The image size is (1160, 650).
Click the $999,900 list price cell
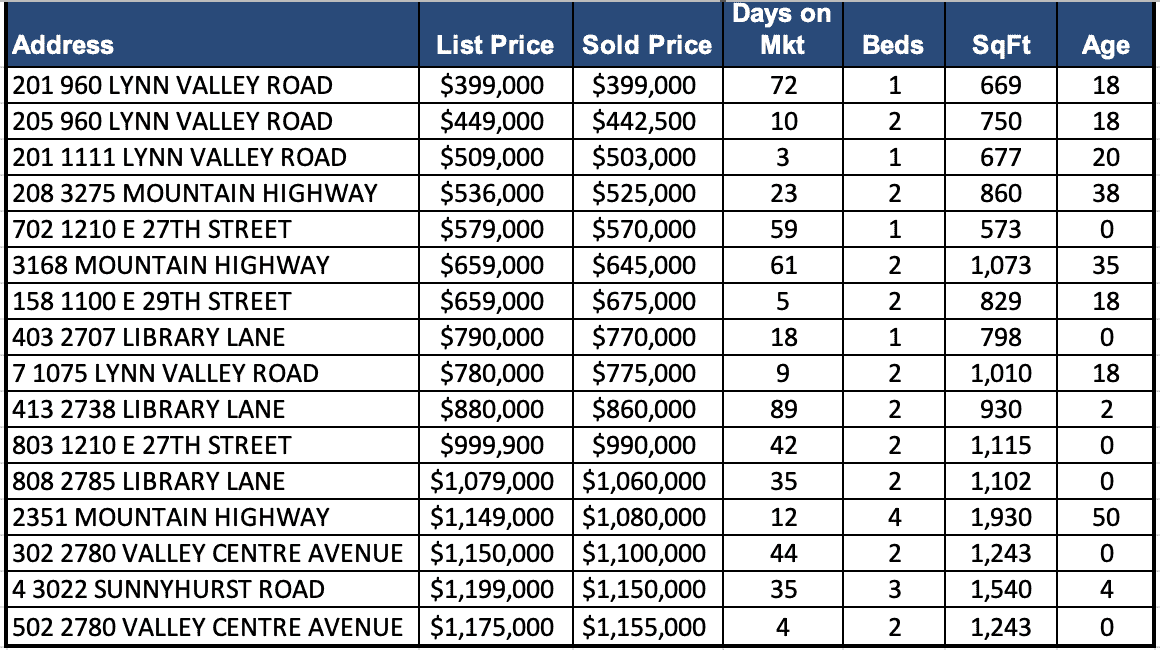(x=493, y=445)
